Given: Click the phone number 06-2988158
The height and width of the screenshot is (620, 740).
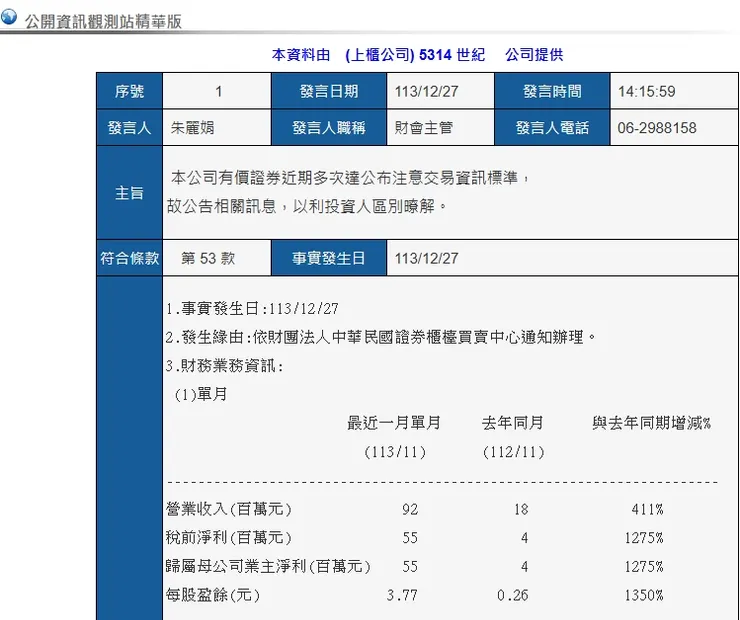Looking at the screenshot, I should [657, 127].
